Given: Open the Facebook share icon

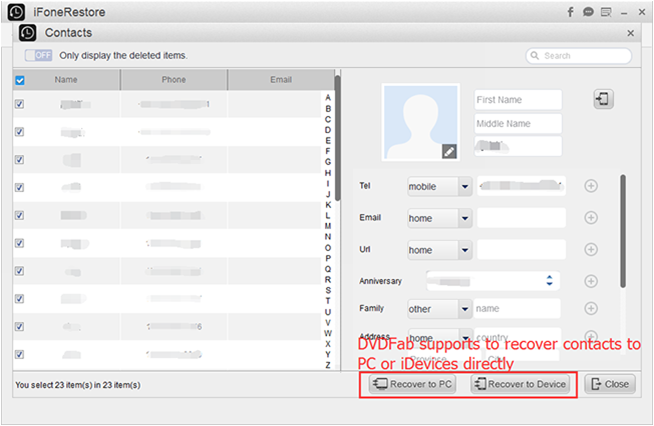Looking at the screenshot, I should pos(571,12).
